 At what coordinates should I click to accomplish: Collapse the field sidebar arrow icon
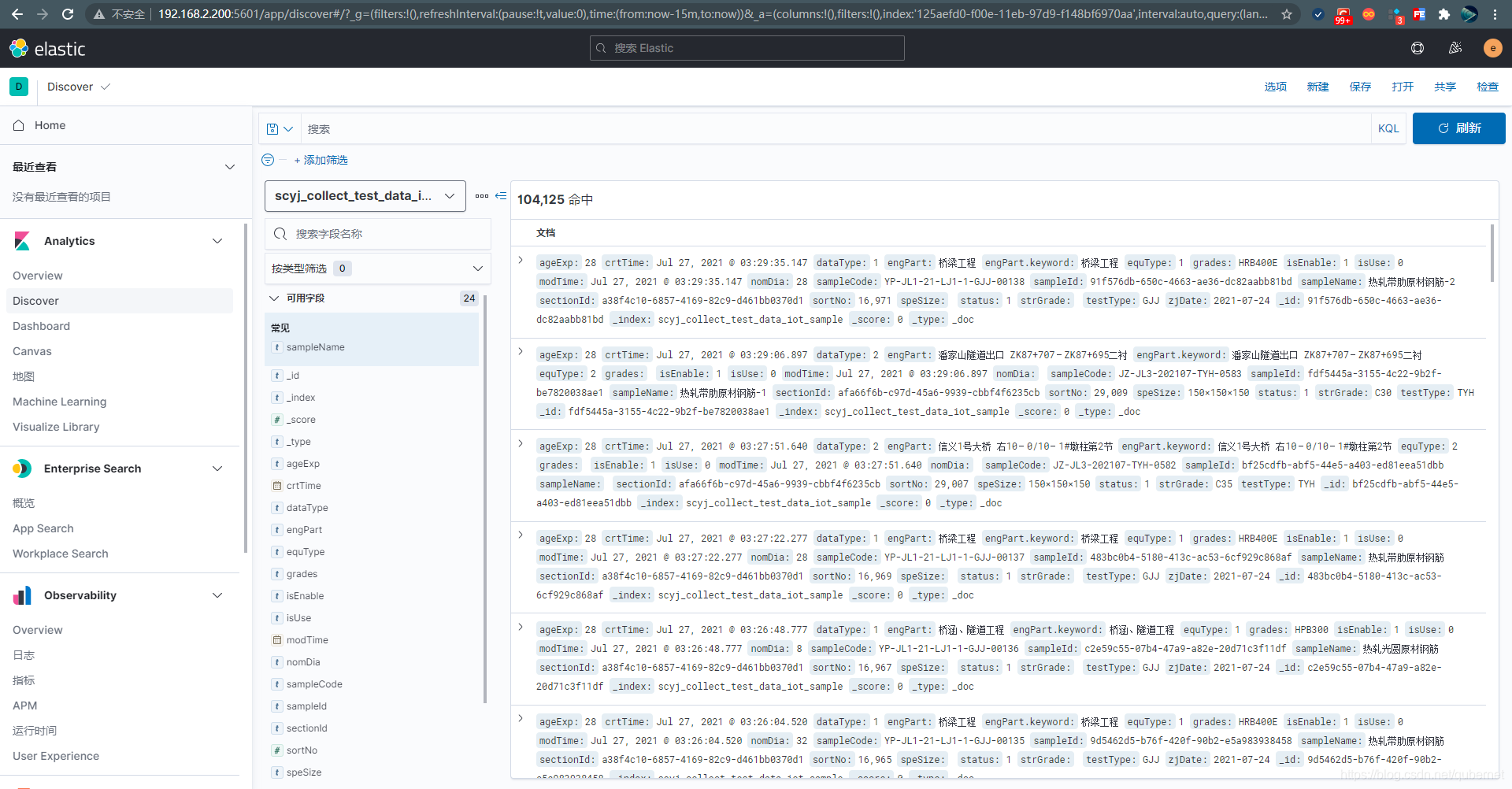(501, 196)
